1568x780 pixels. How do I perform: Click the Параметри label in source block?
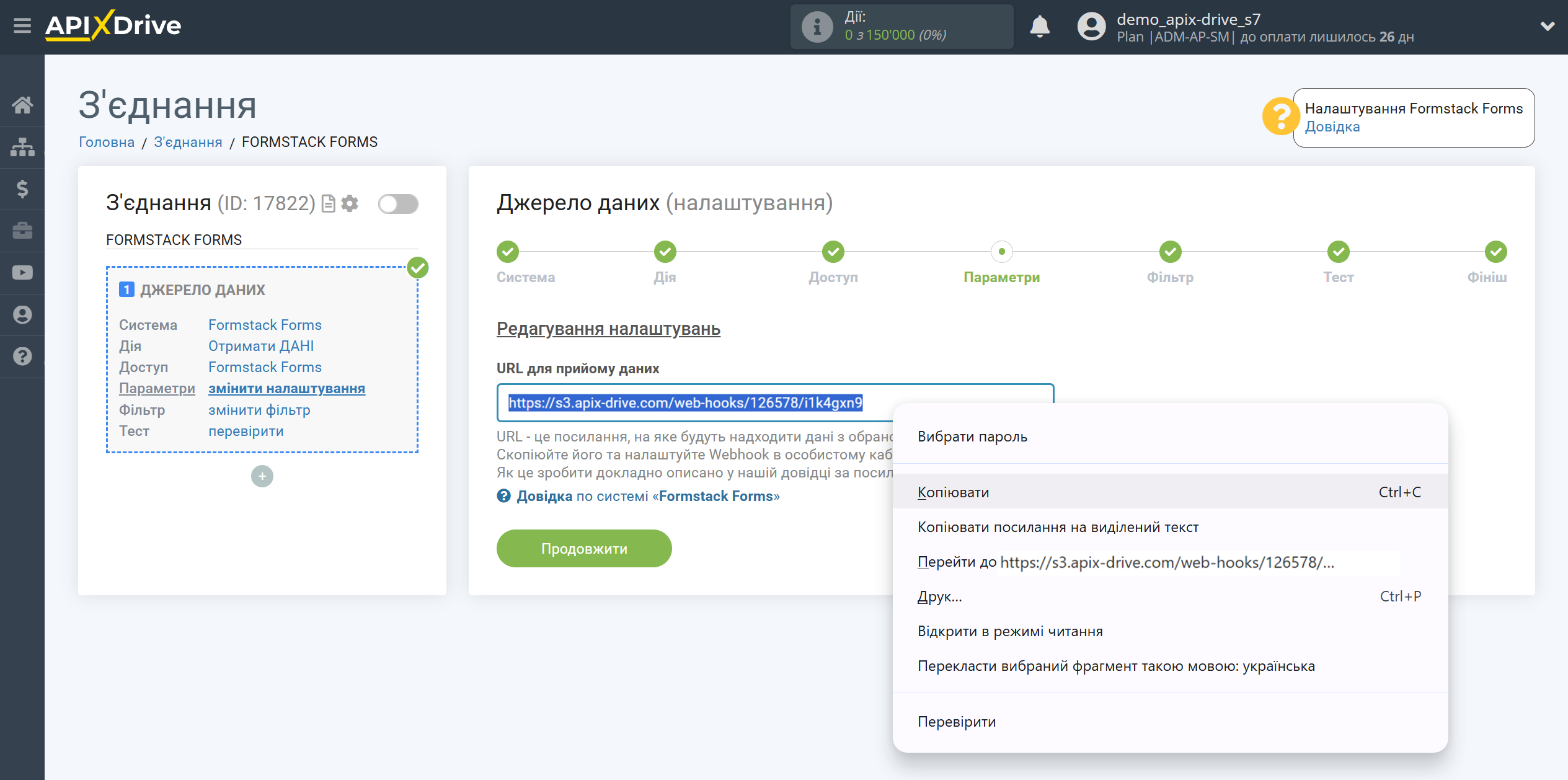pos(157,388)
